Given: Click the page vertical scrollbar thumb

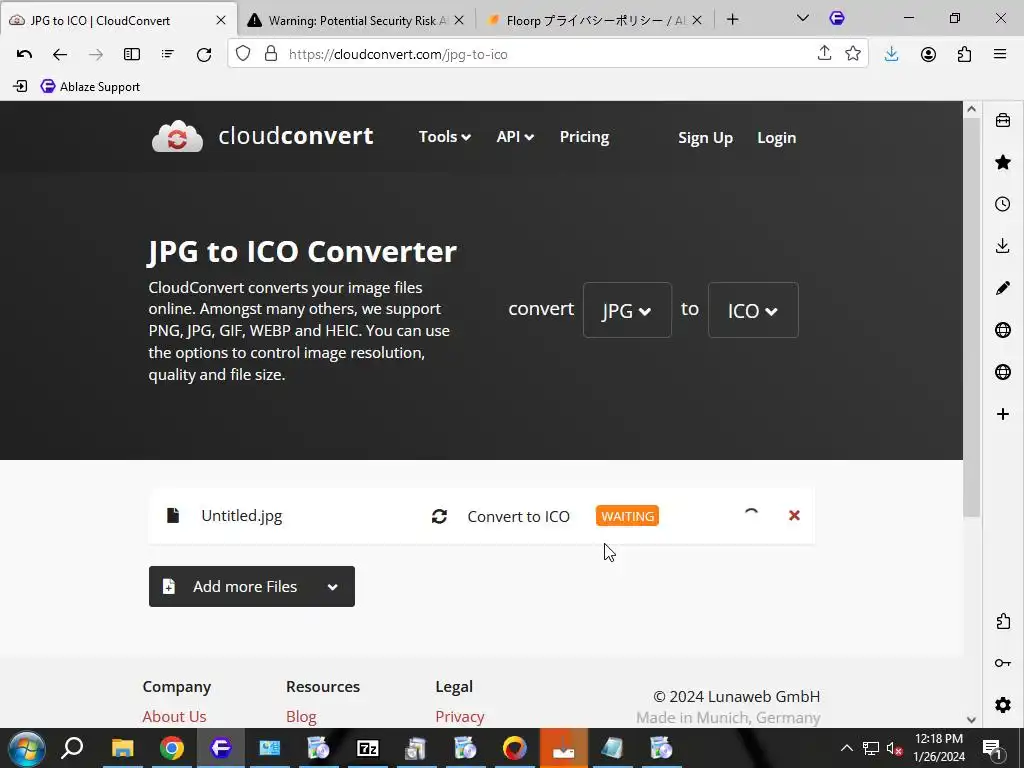Looking at the screenshot, I should click(x=972, y=318).
